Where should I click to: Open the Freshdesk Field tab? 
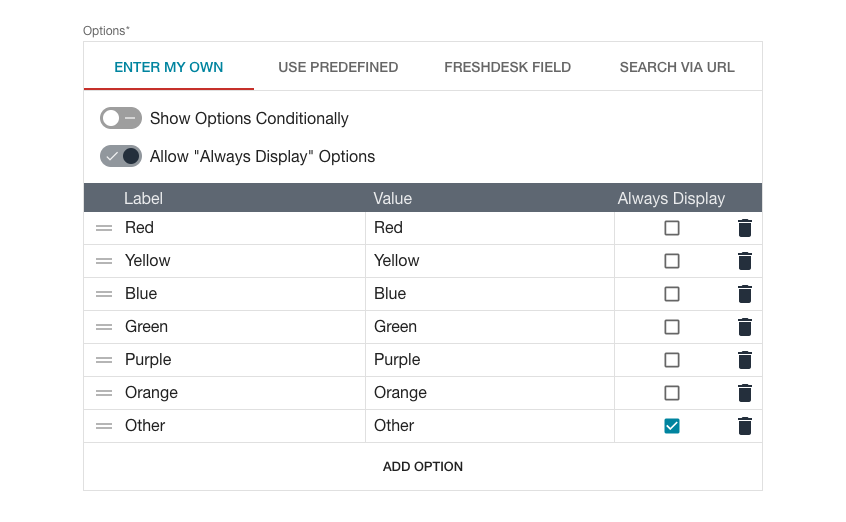click(507, 67)
